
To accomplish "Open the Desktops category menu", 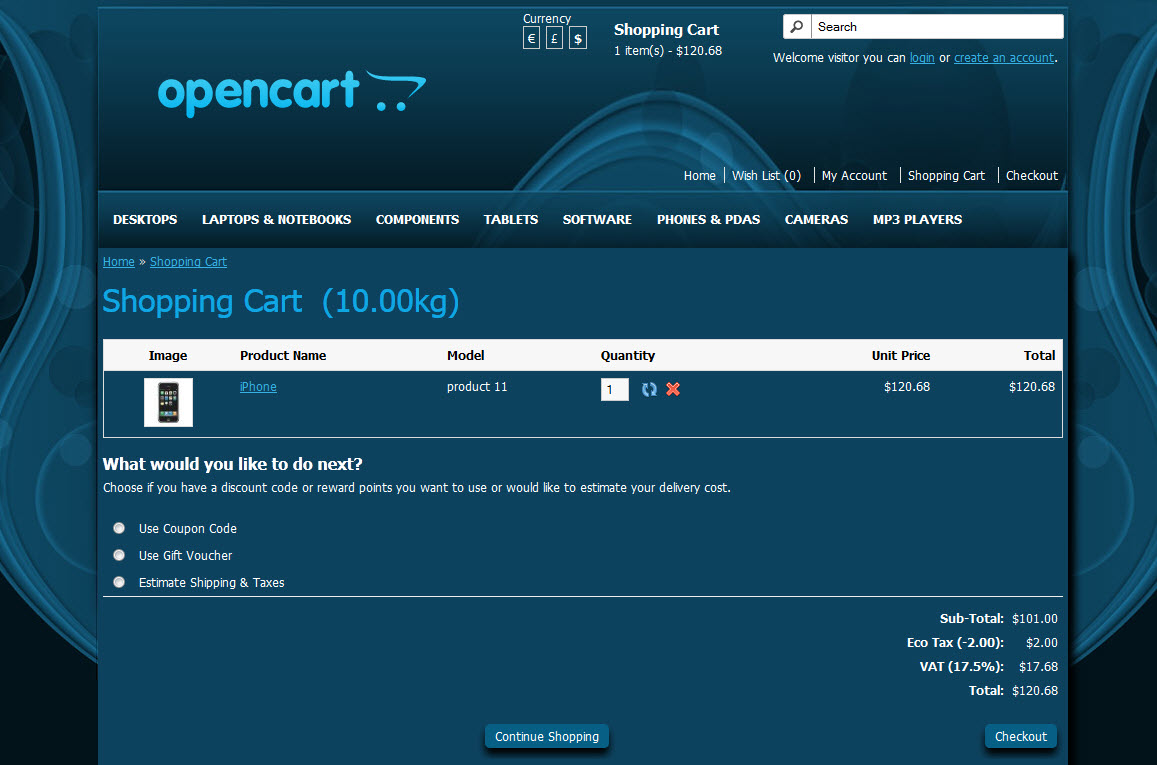I will [x=145, y=220].
